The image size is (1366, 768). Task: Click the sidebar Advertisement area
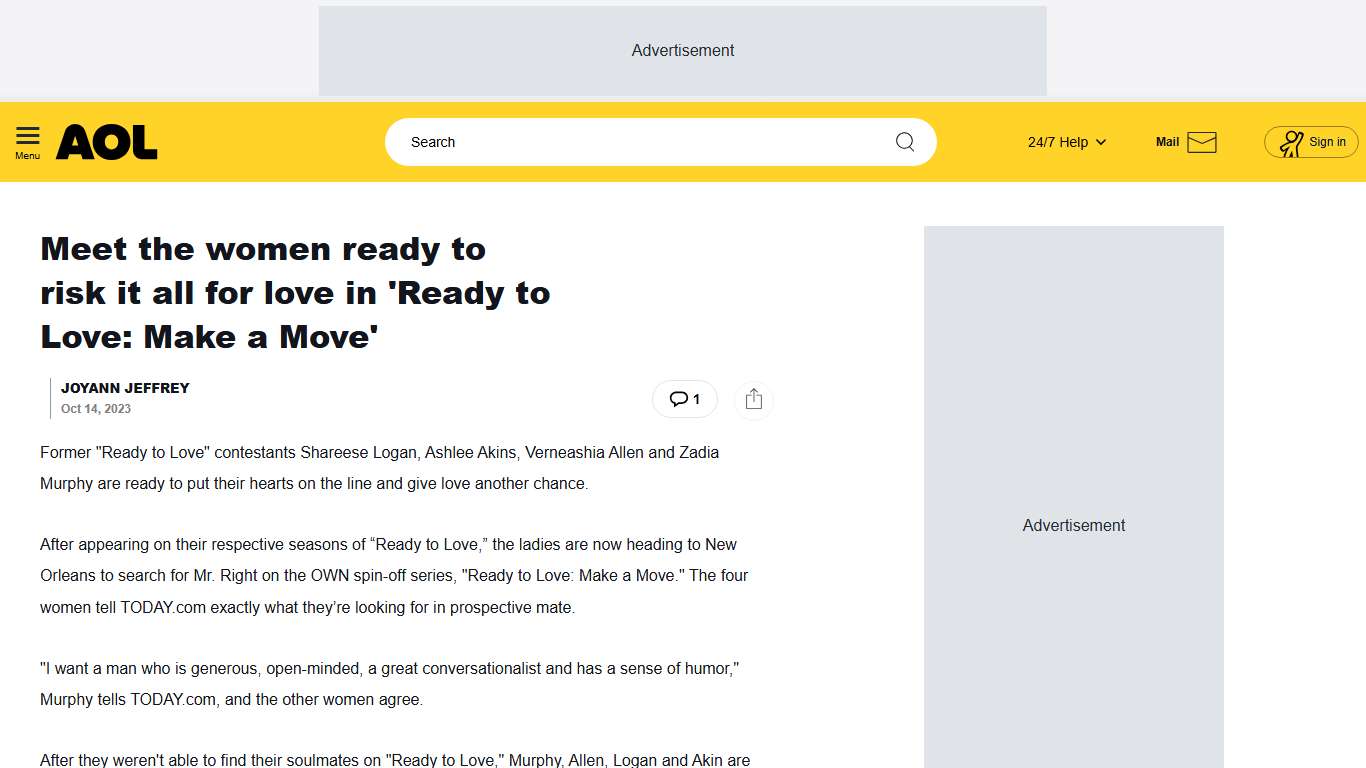(1073, 525)
